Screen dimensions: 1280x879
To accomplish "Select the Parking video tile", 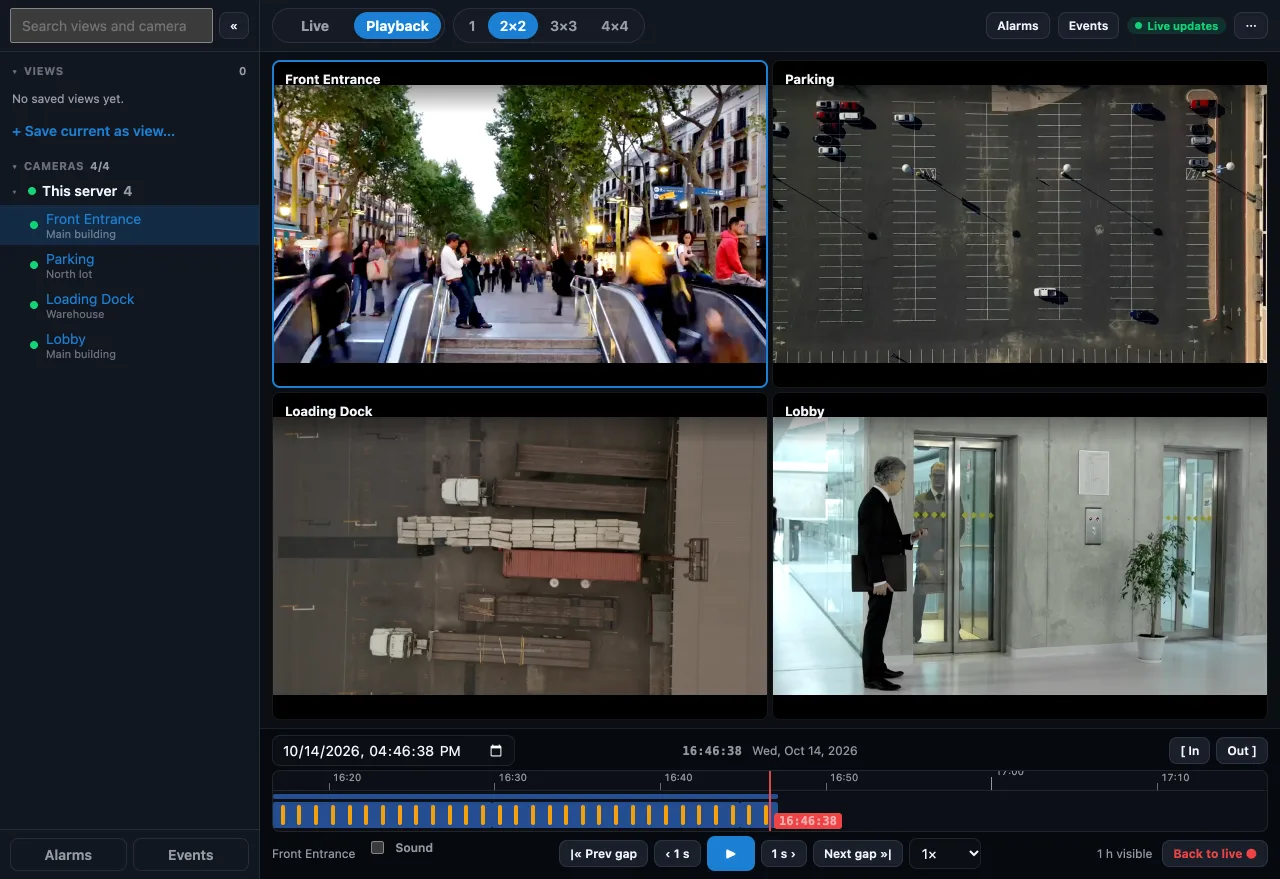I will 1020,224.
